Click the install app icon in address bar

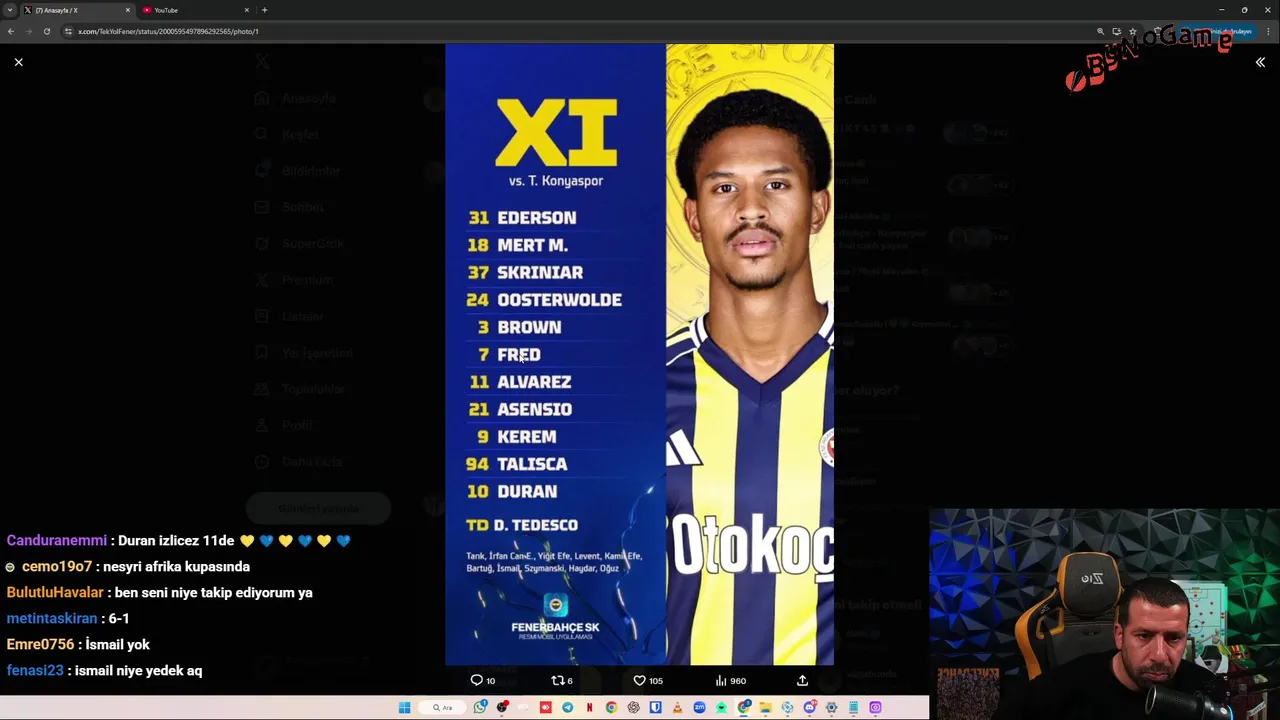[1116, 31]
